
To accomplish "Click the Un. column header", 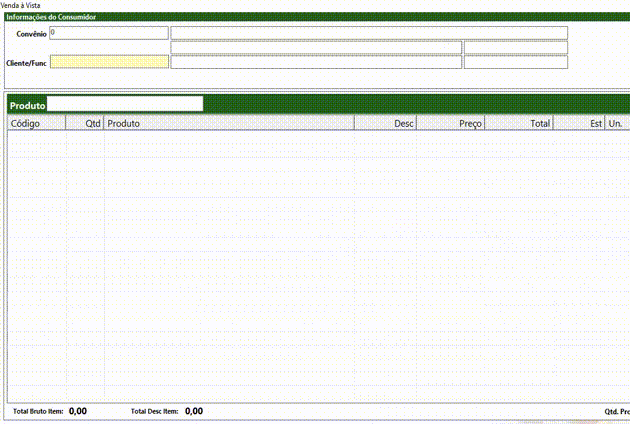I will click(x=616, y=123).
